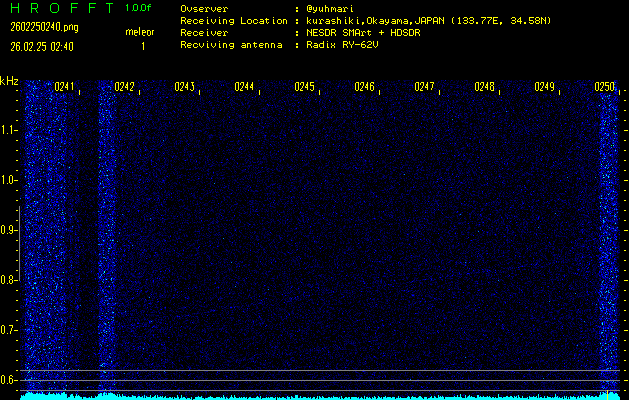Click the 0.6 frequency axis label
Screen dimensions: 629x400
[8, 380]
